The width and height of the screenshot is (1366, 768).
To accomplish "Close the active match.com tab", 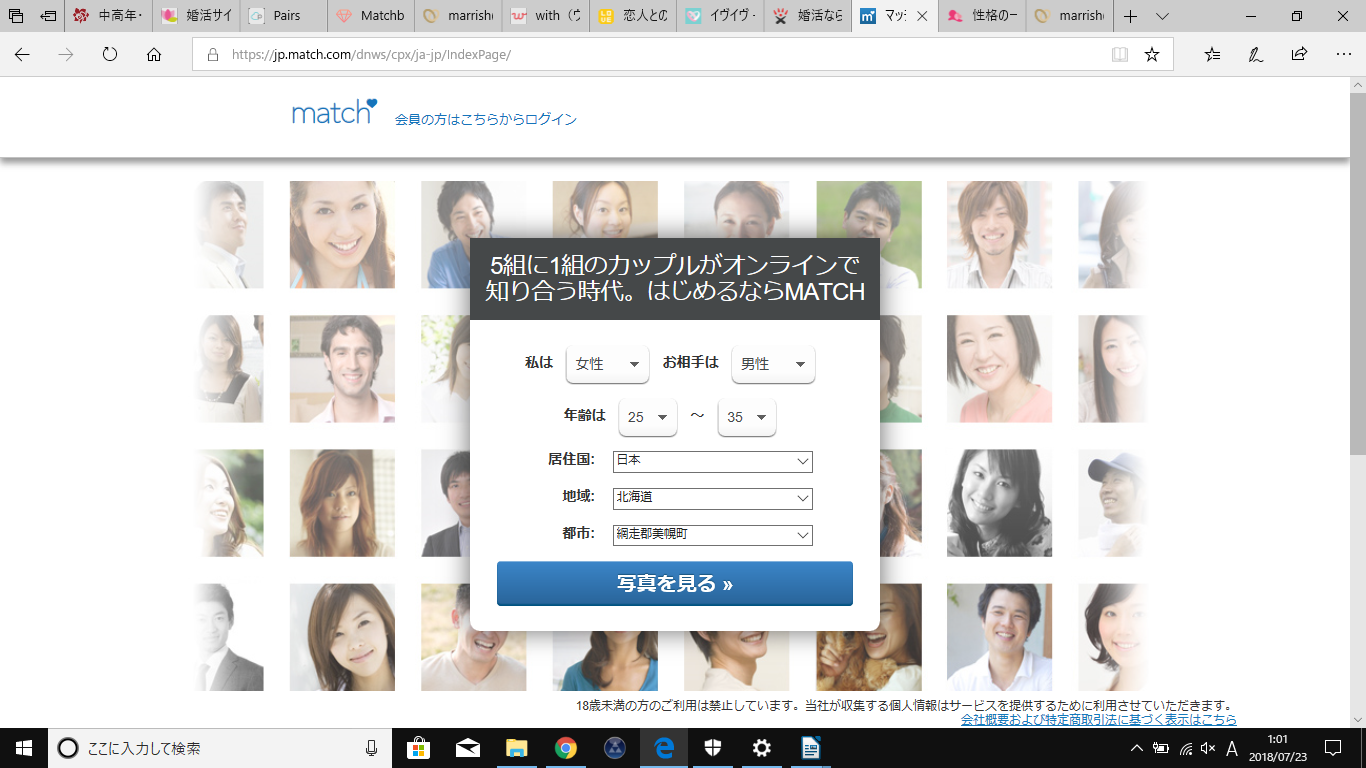I will coord(921,16).
